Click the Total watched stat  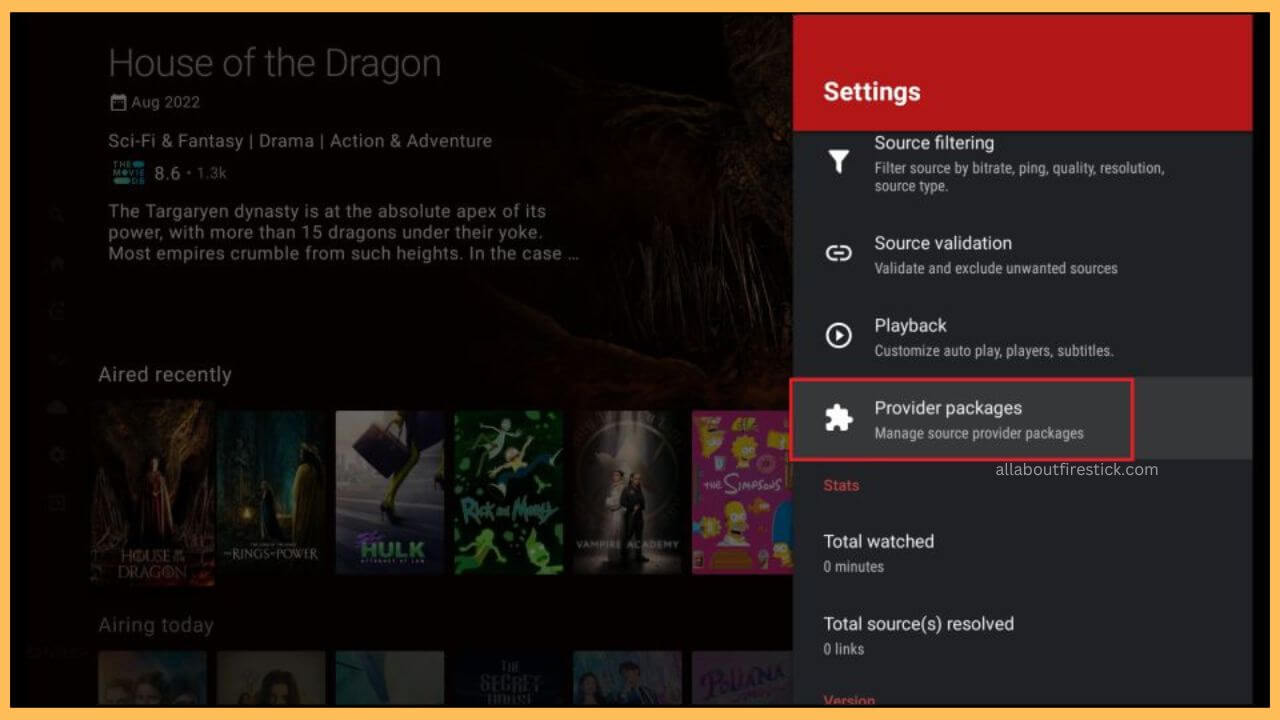878,541
